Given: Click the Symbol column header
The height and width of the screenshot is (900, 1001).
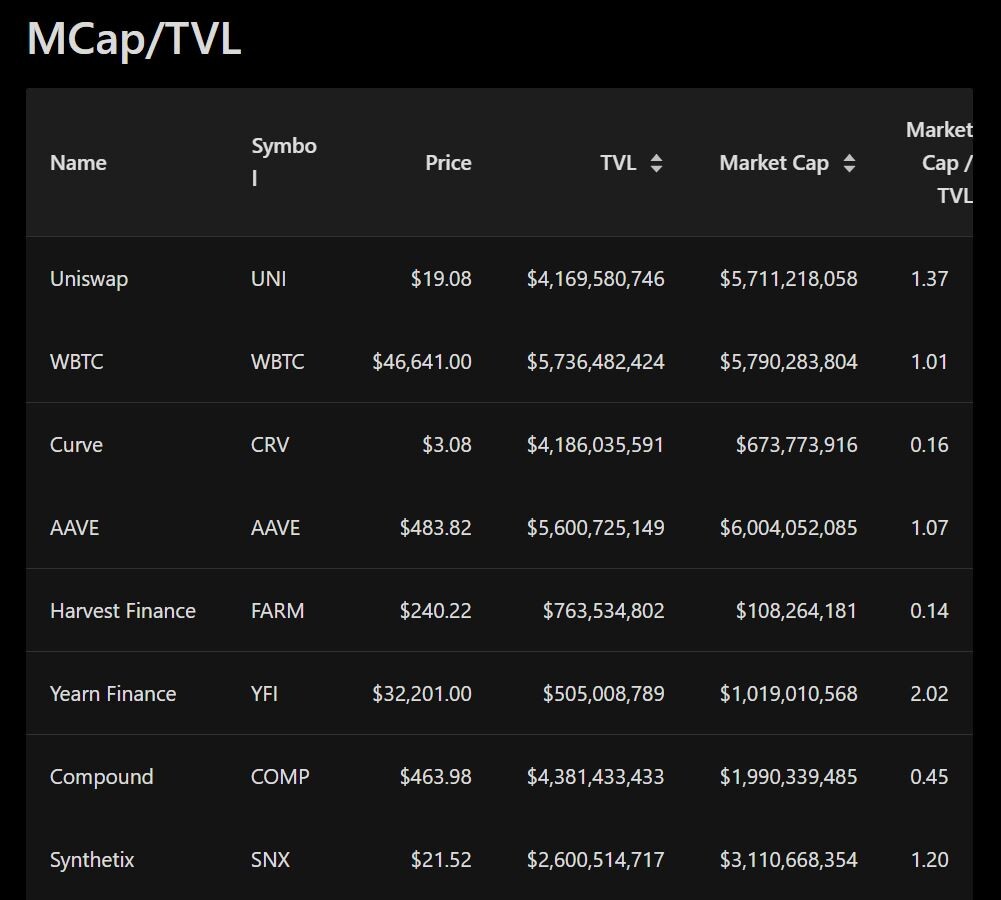Looking at the screenshot, I should (283, 162).
